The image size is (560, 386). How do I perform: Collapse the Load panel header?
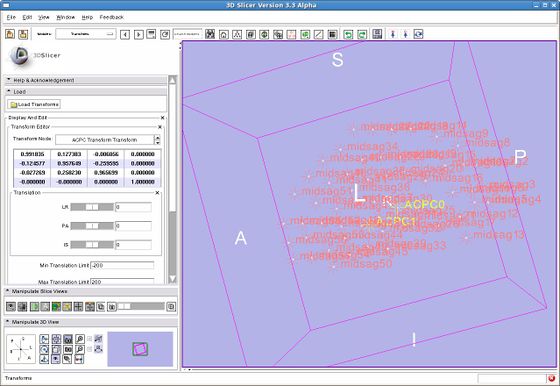click(x=85, y=92)
